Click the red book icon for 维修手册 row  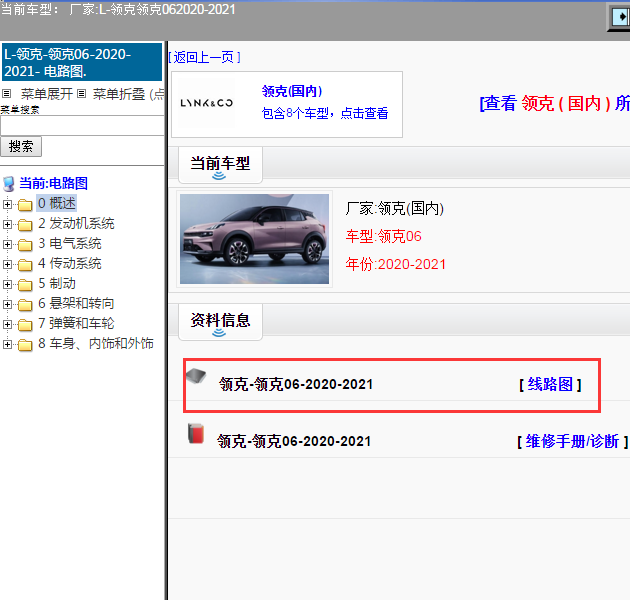click(196, 434)
